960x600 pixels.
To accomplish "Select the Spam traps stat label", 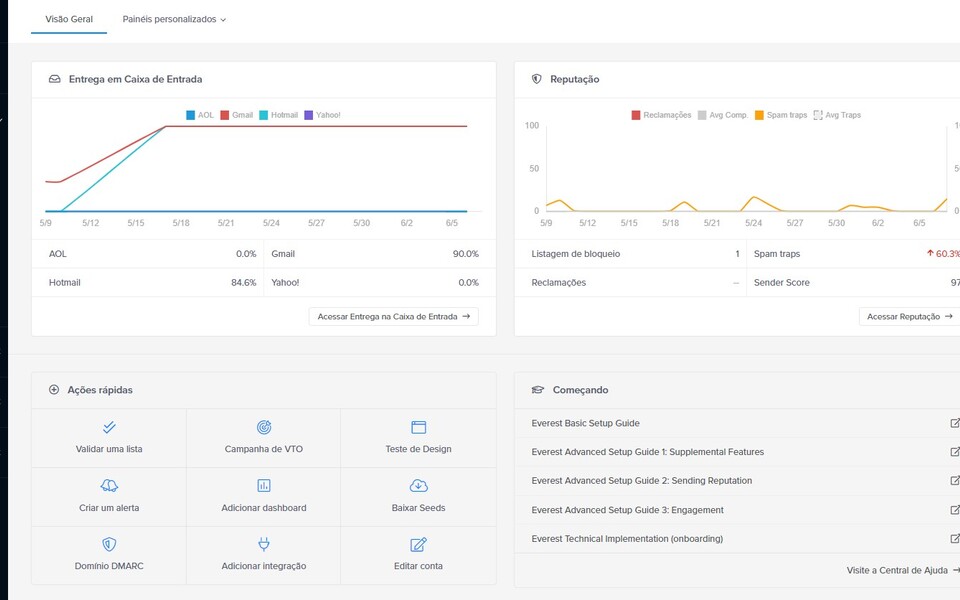I will 776,253.
